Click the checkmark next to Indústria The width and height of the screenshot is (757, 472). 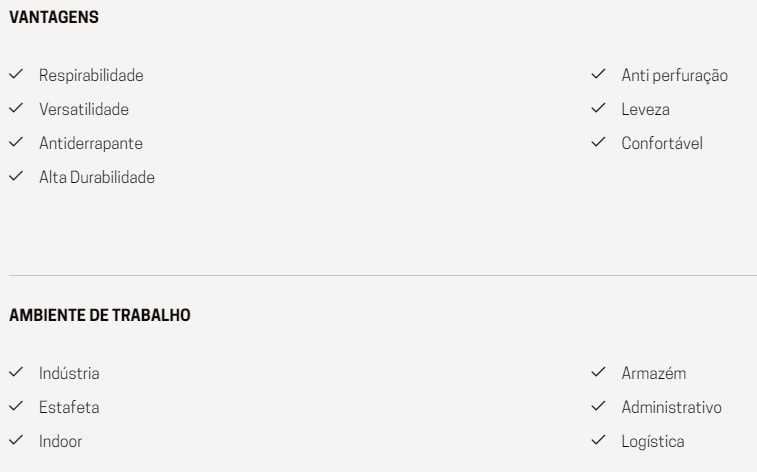click(16, 372)
